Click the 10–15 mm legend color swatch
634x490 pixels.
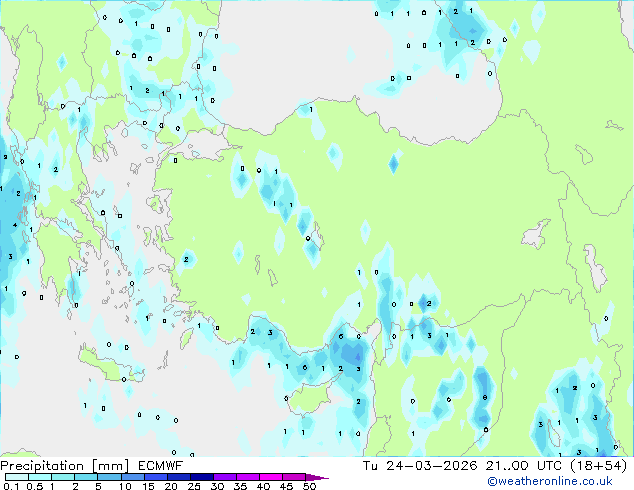pos(132,477)
